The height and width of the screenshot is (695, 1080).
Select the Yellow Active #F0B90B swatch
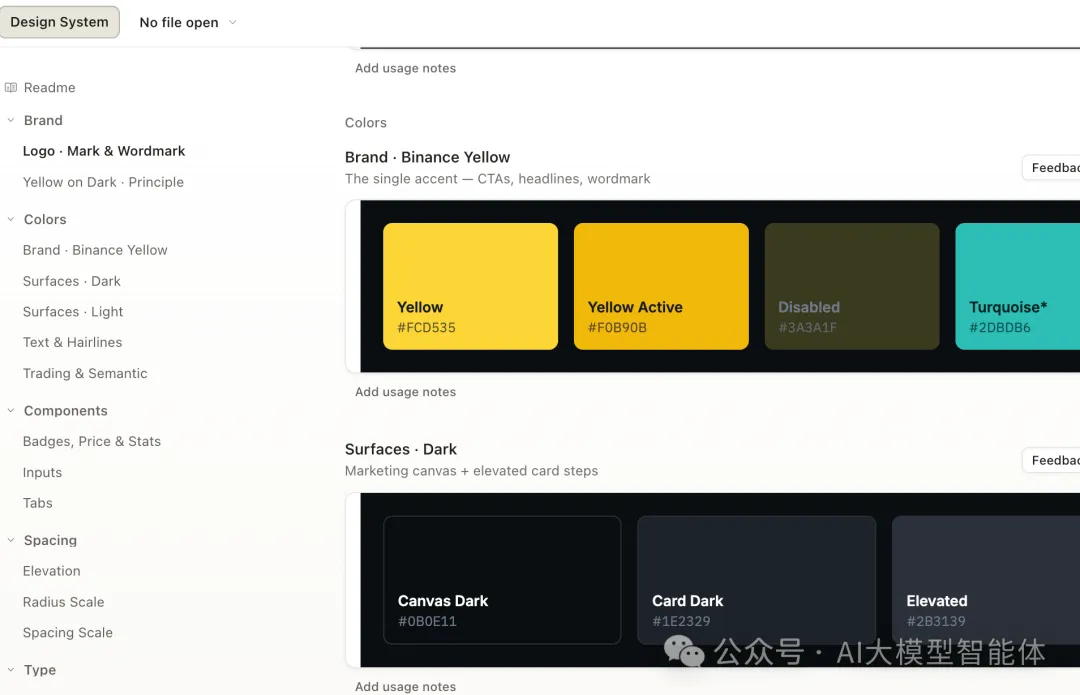(661, 286)
